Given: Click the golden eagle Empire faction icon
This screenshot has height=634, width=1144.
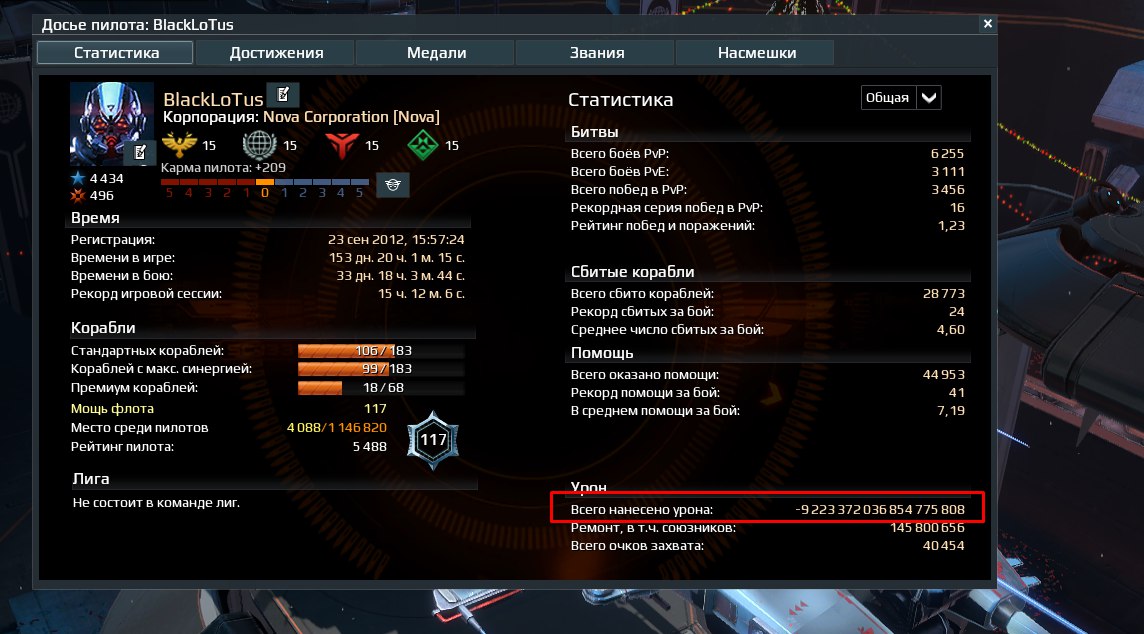Looking at the screenshot, I should [179, 145].
